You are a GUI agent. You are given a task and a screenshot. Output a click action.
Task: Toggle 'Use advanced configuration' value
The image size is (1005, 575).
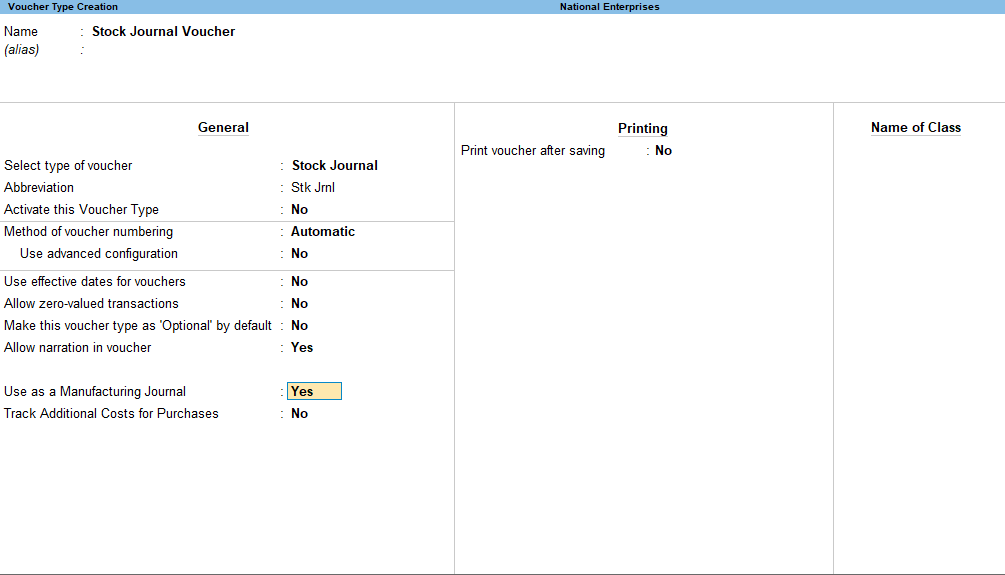pyautogui.click(x=299, y=253)
